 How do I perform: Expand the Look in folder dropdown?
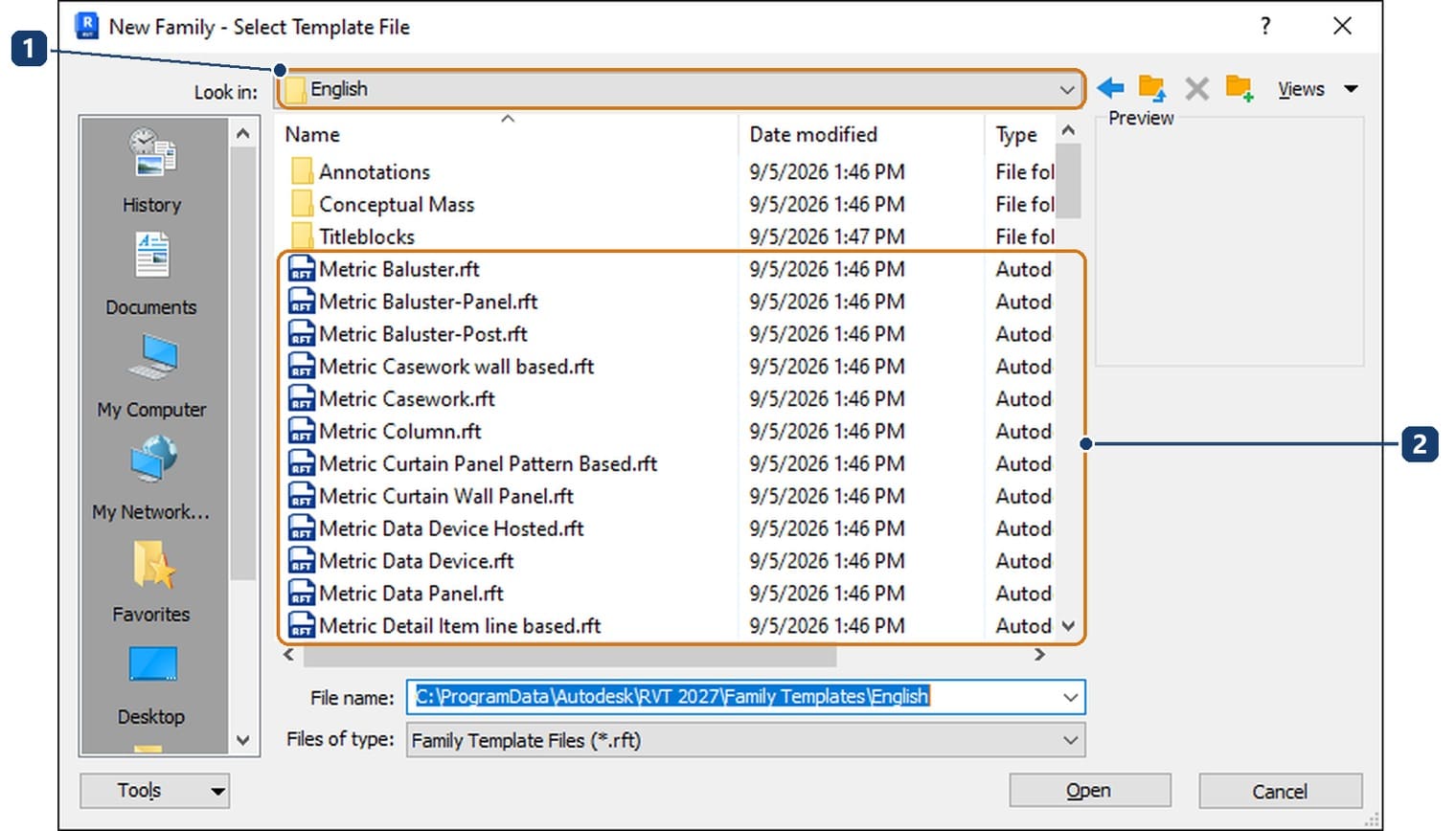[x=1067, y=89]
